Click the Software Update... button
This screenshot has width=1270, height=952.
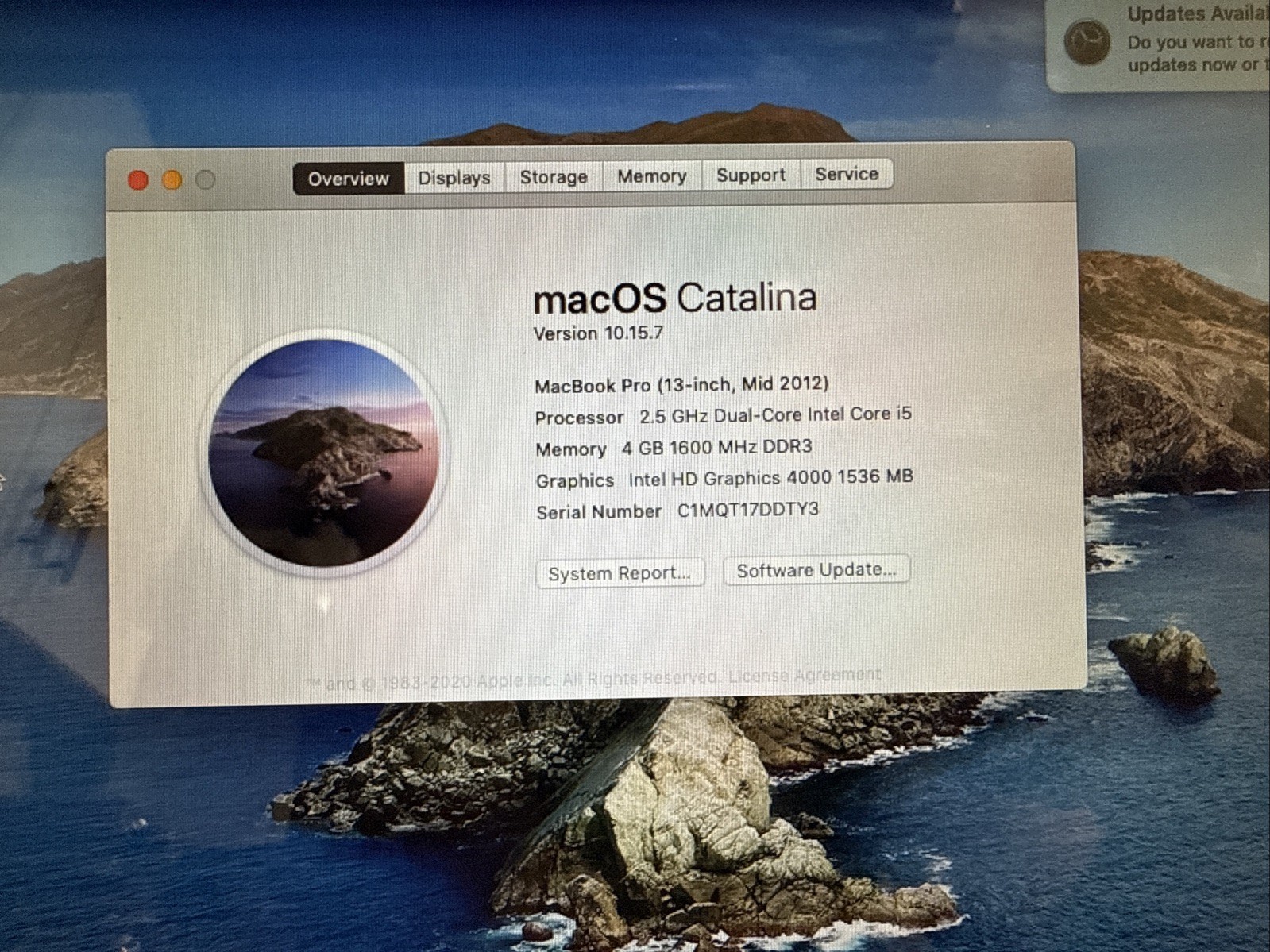point(816,570)
